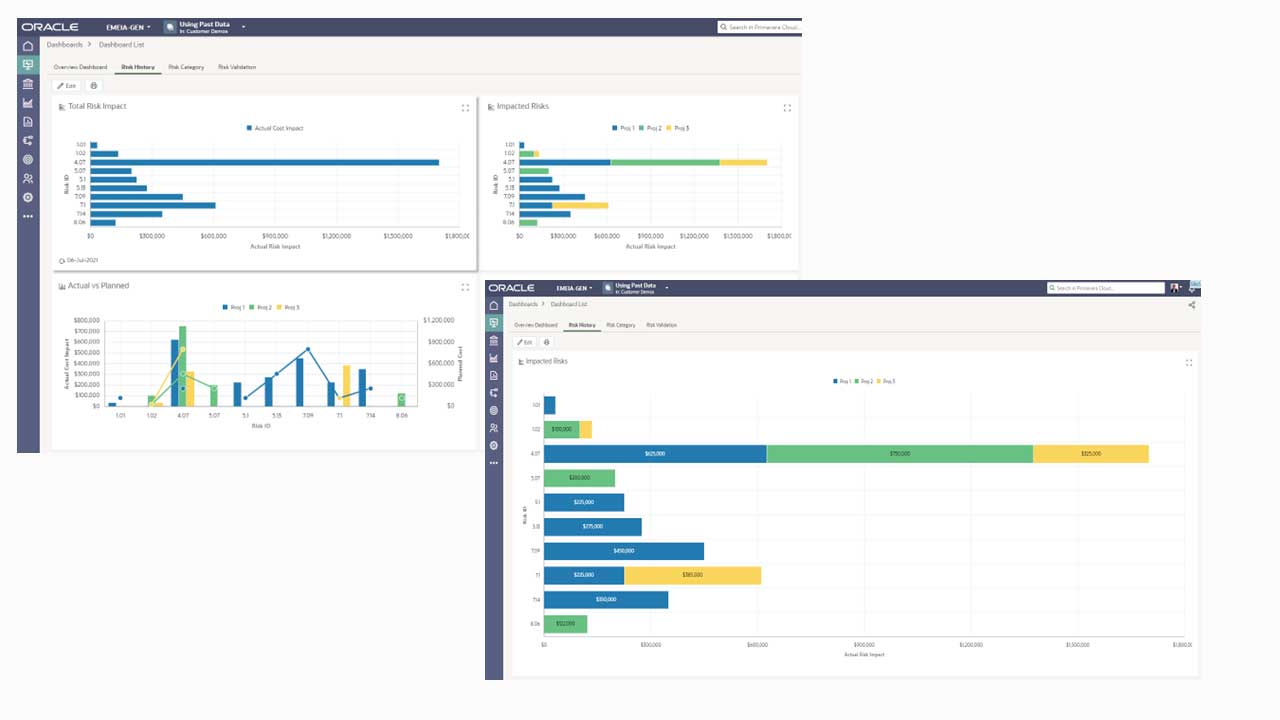Click the print icon next to Edit

(93, 86)
